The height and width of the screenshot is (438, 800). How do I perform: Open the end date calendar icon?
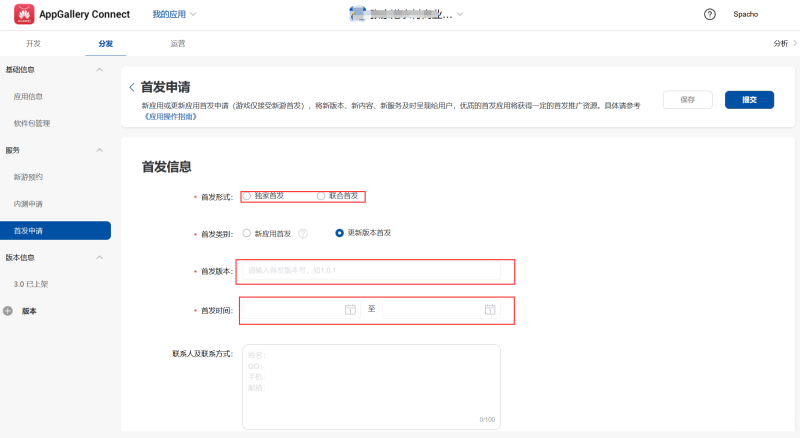tap(490, 309)
